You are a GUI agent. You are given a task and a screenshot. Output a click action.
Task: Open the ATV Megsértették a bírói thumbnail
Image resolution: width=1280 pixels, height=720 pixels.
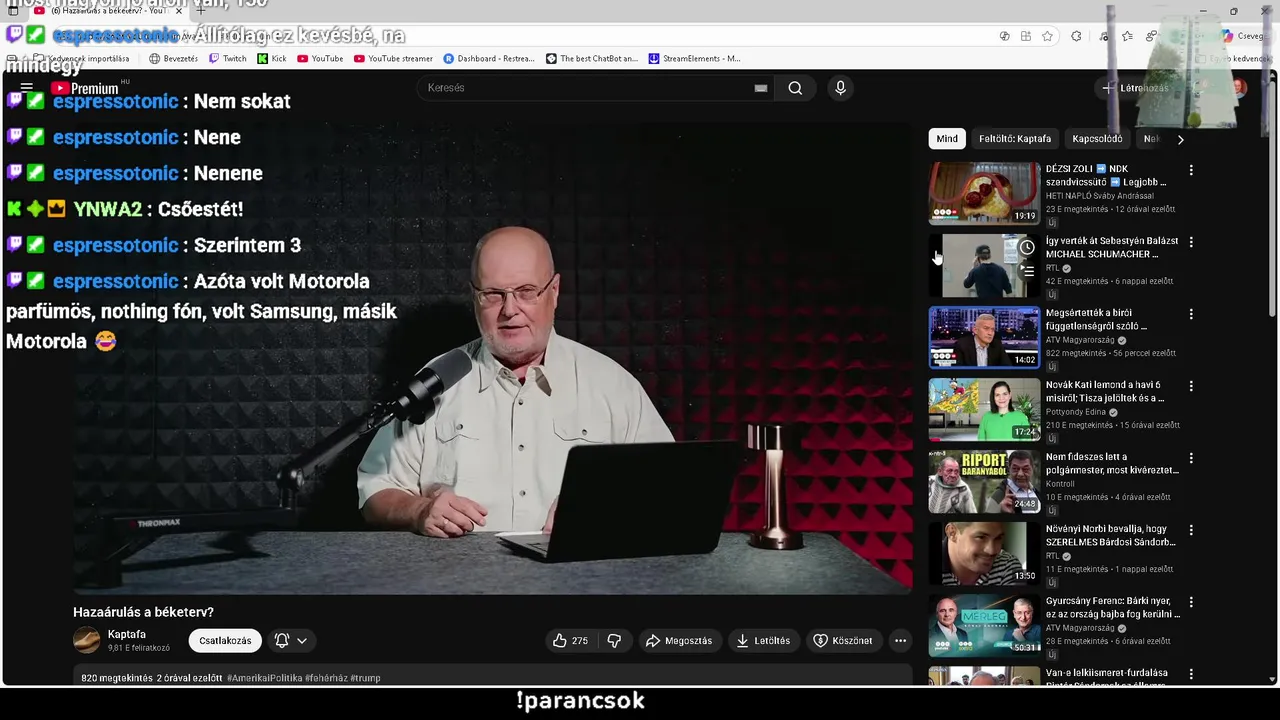click(x=985, y=337)
